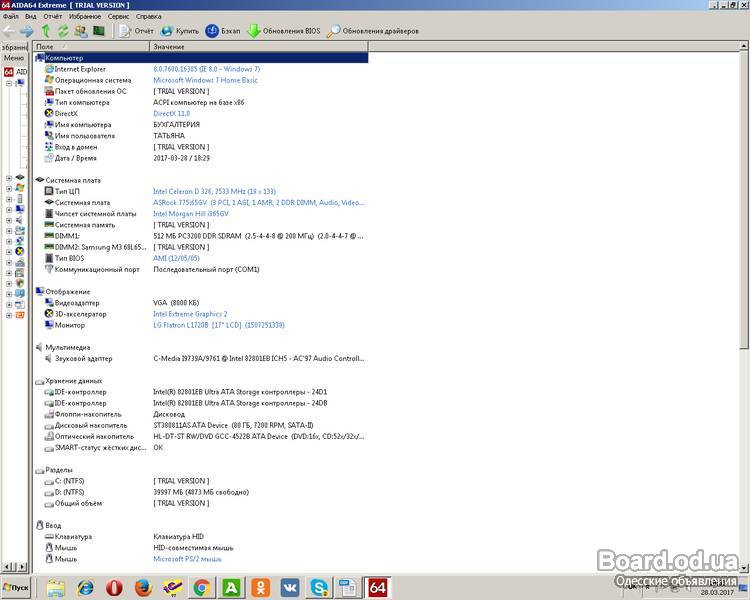Select the Клавиатура row

click(x=201, y=537)
